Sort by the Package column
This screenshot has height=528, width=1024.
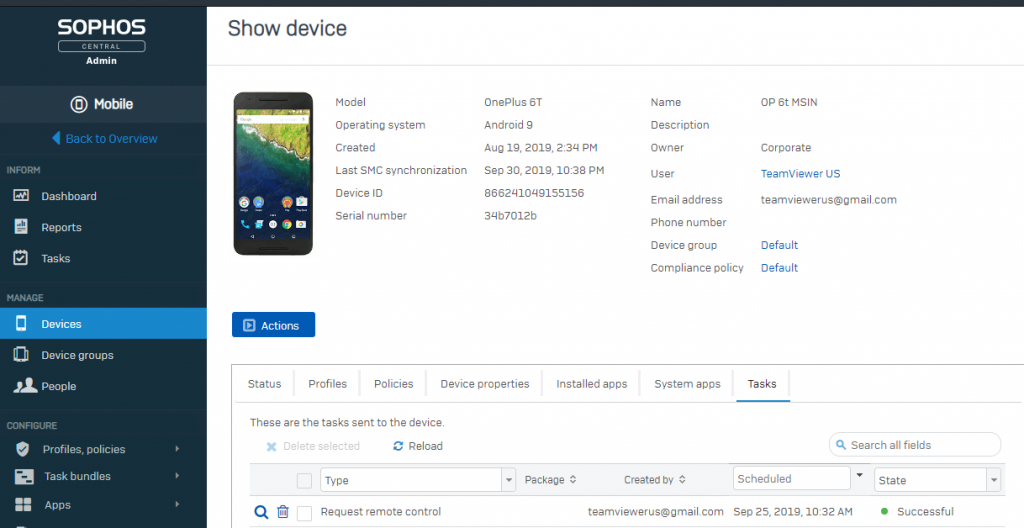pyautogui.click(x=551, y=480)
